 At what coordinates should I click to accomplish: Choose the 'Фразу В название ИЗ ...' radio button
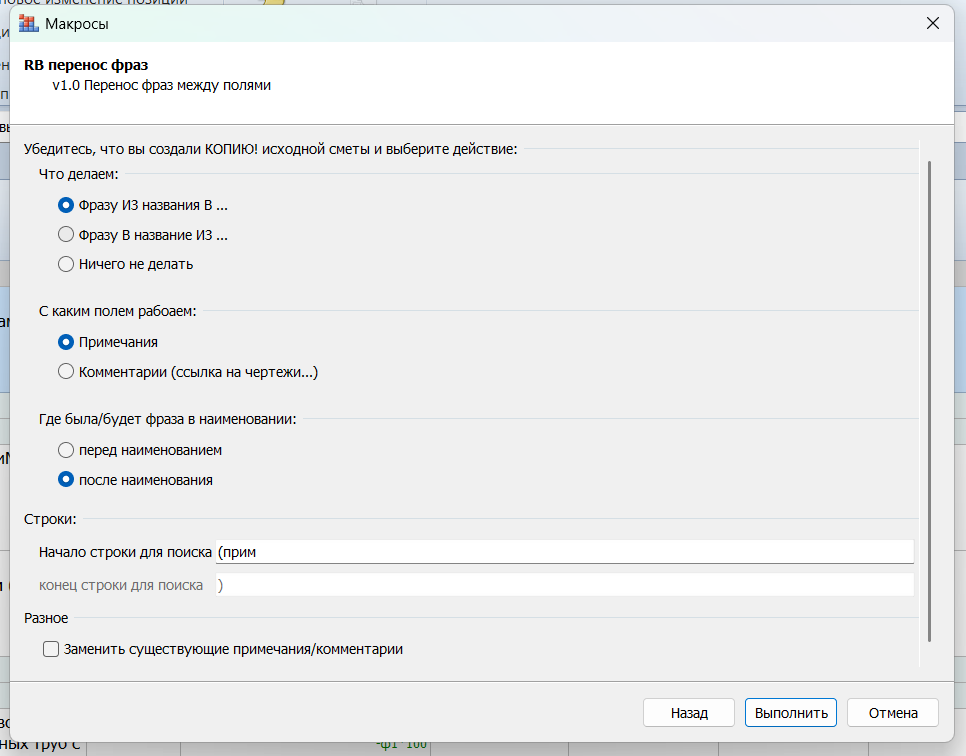66,235
